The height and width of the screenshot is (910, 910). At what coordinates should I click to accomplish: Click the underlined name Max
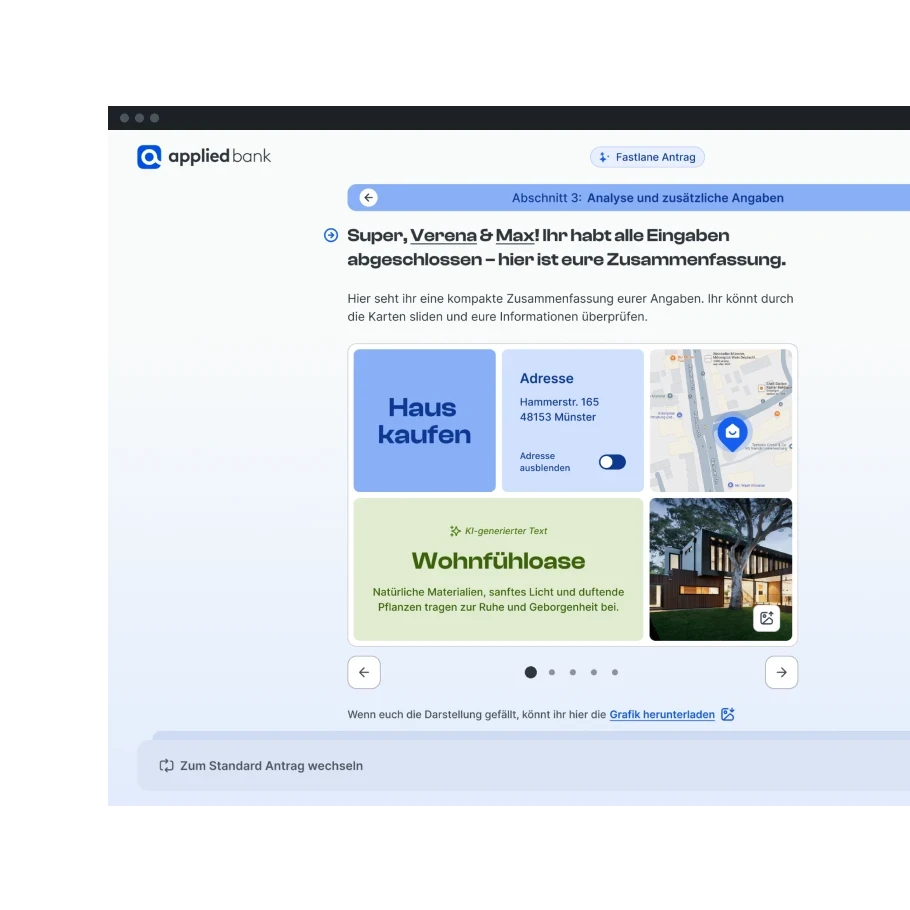point(515,236)
